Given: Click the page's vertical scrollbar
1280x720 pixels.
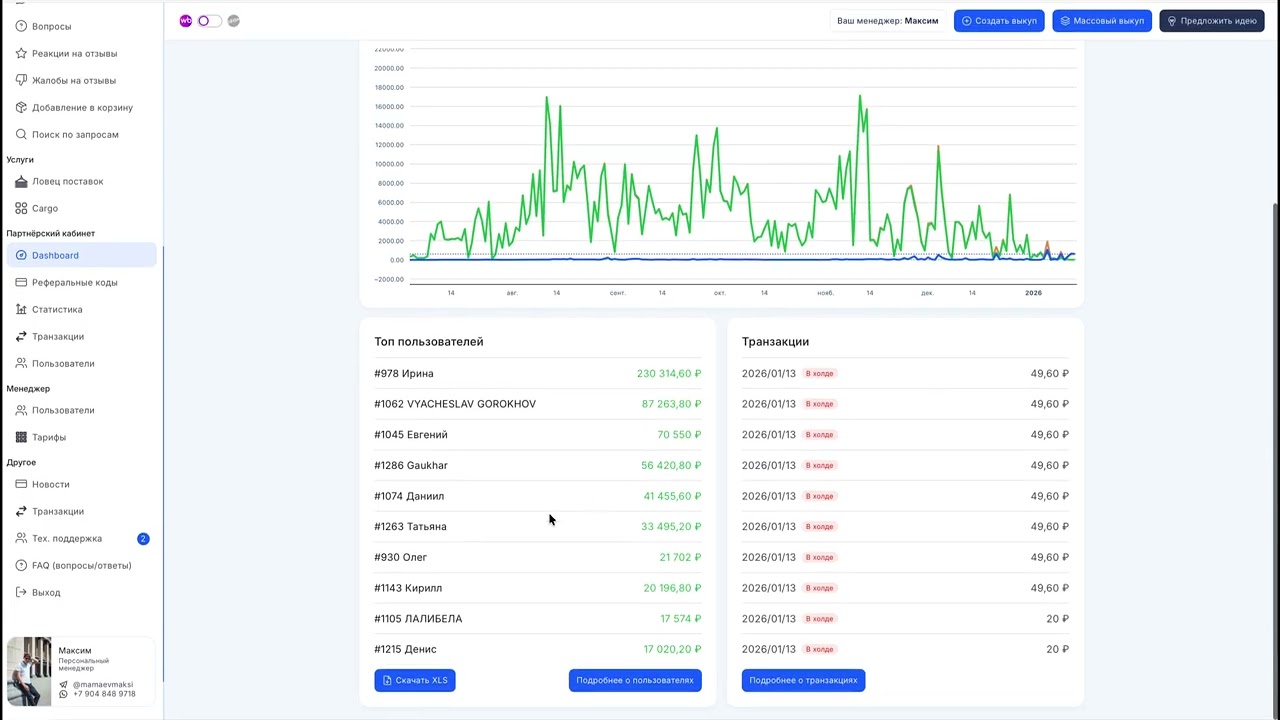Looking at the screenshot, I should tap(1275, 400).
